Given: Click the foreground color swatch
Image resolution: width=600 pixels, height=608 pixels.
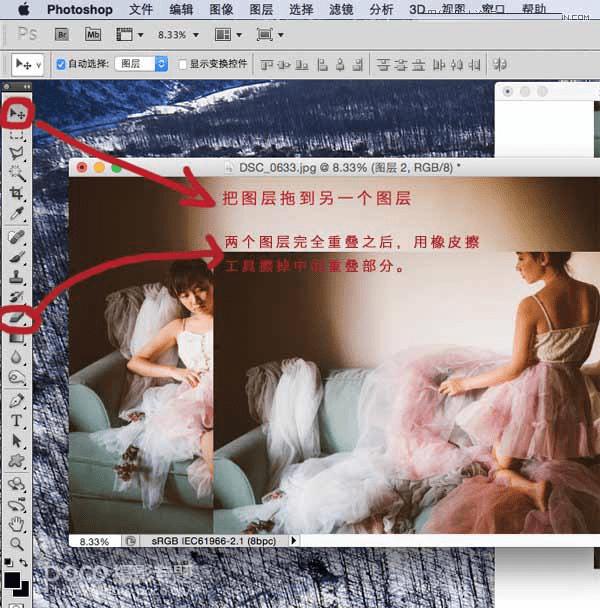Looking at the screenshot, I should pos(12,580).
